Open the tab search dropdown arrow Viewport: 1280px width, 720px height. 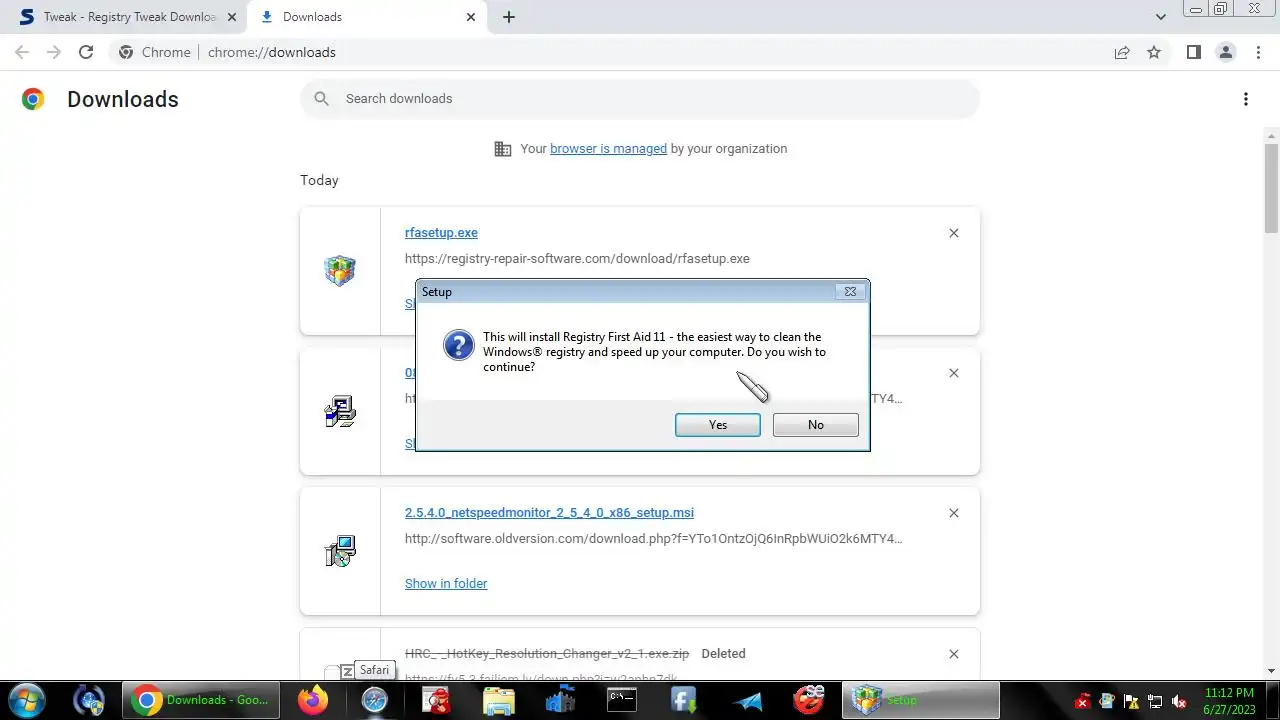(1160, 17)
